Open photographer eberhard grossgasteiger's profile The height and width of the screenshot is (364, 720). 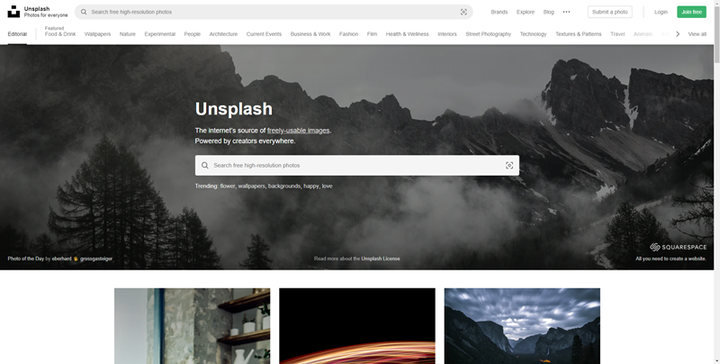coord(82,258)
